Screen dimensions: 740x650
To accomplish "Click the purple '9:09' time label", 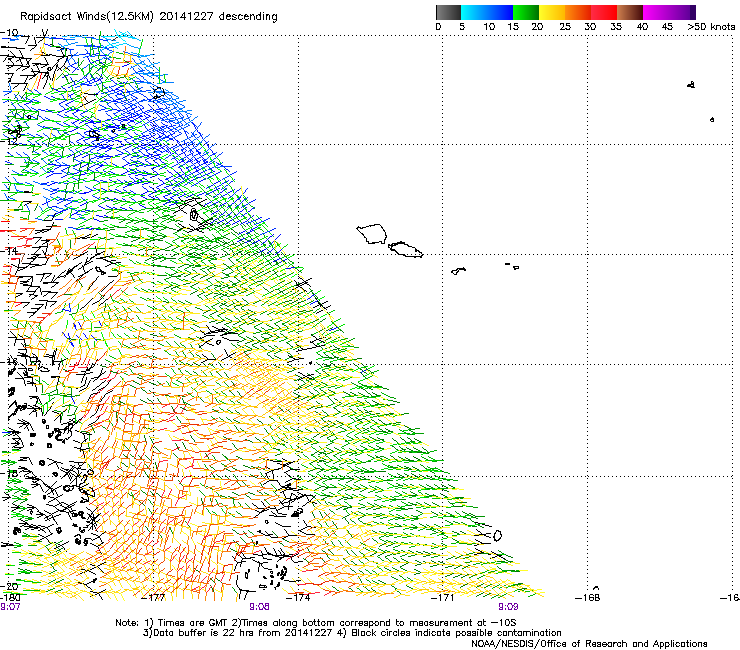I will point(508,607).
